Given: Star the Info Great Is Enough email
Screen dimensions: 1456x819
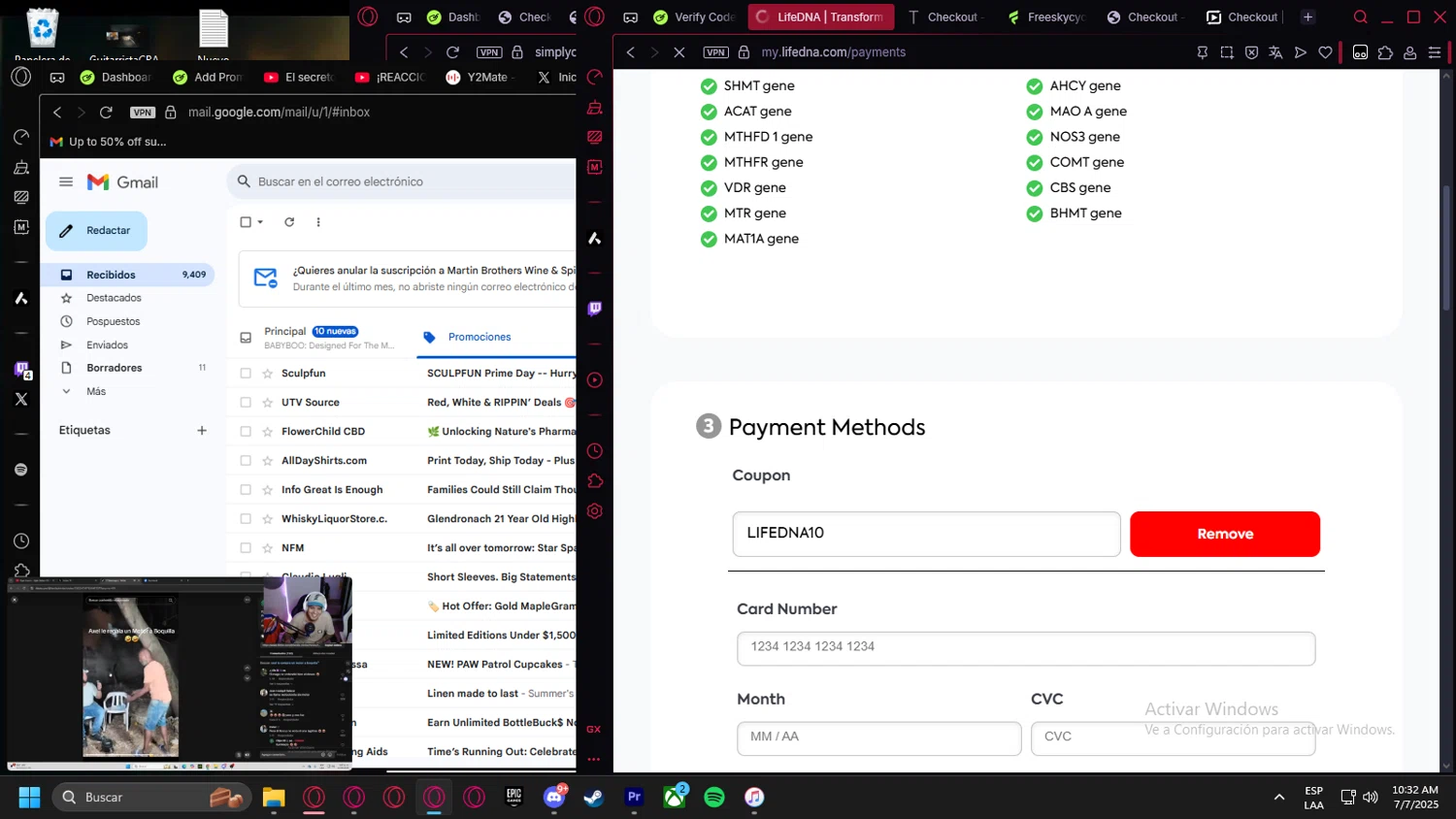Looking at the screenshot, I should 267,490.
